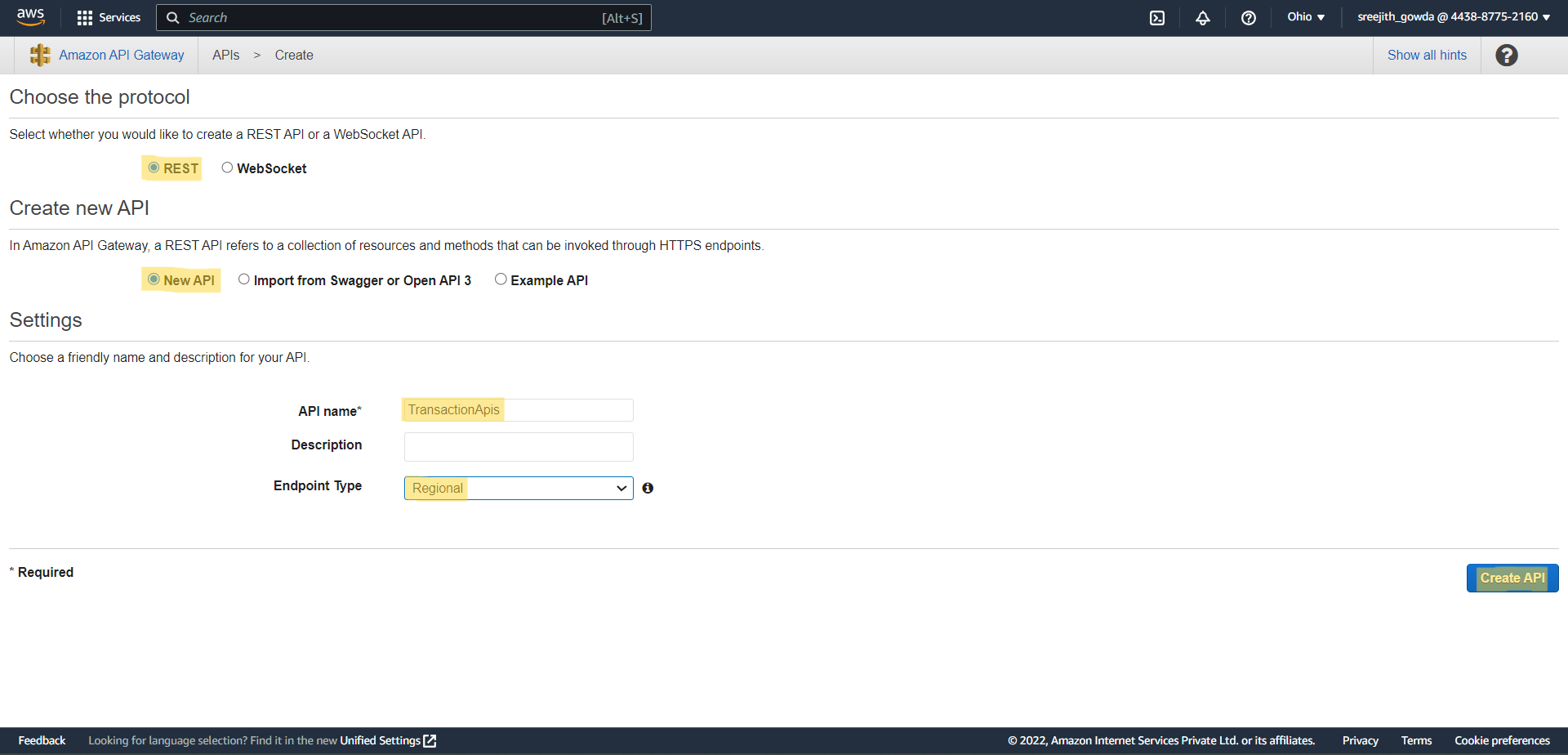Click the large question mark help icon
Viewport: 1568px width, 755px height.
[1507, 55]
